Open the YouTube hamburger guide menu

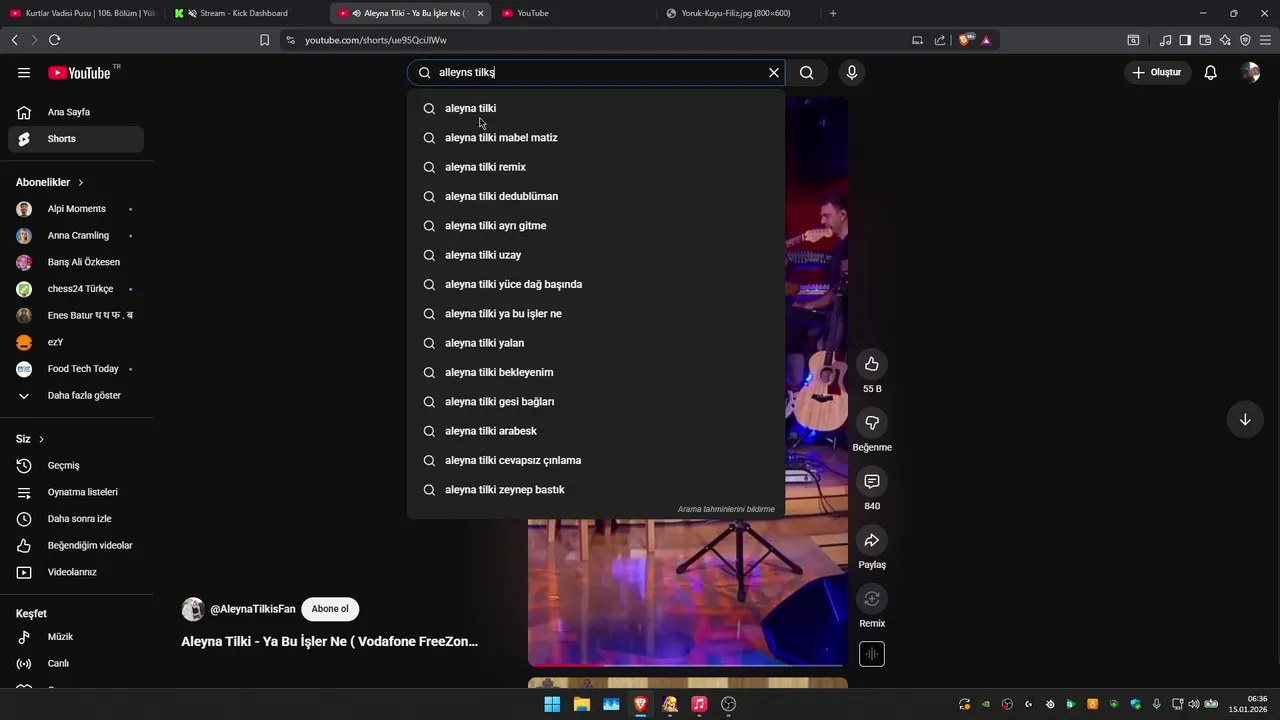[x=24, y=72]
